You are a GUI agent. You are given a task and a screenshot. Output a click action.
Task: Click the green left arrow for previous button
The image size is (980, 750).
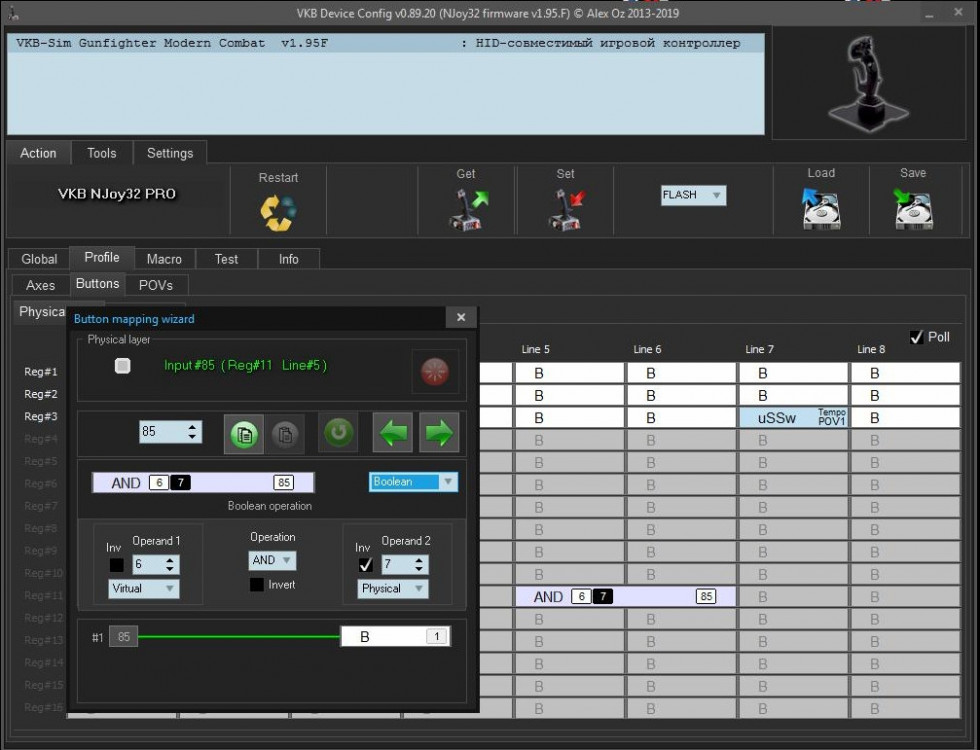(x=393, y=432)
